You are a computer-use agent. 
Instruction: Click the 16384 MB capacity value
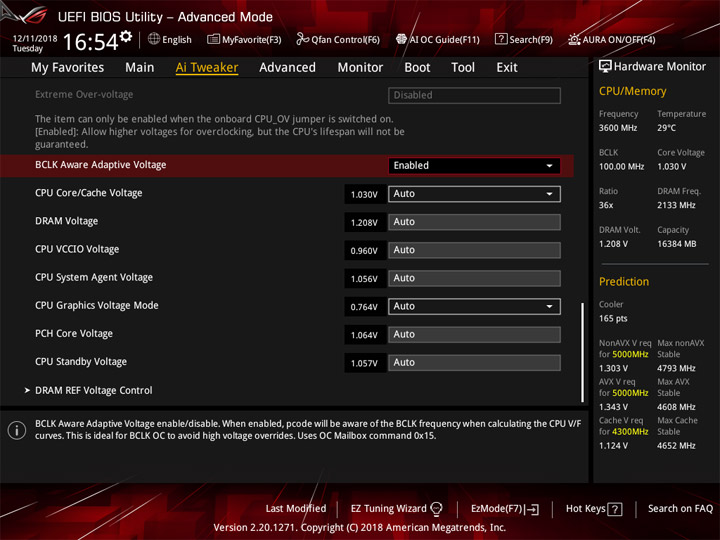(676, 244)
